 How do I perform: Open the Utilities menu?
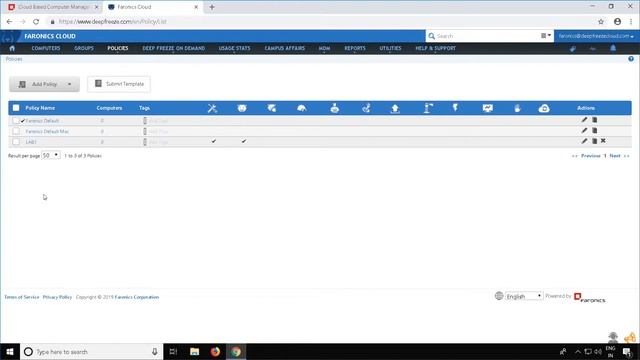pos(390,48)
